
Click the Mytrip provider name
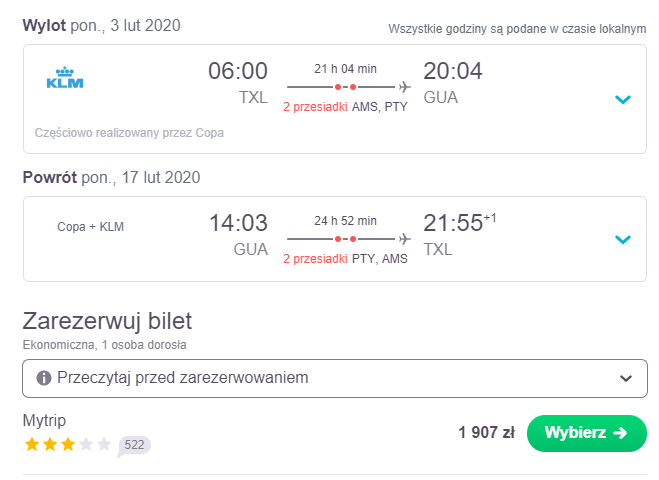coord(44,420)
